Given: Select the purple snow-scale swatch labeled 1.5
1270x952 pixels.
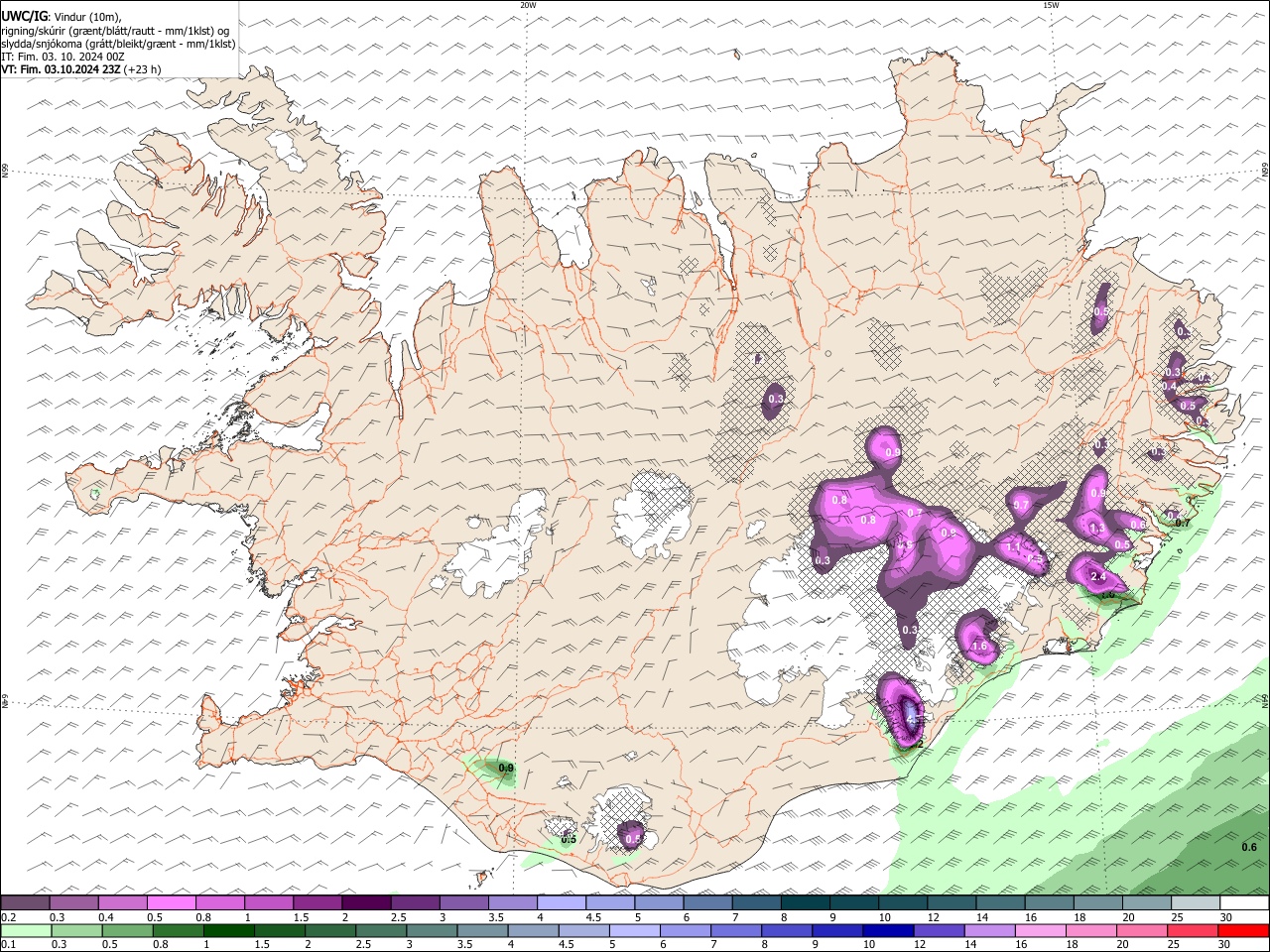Looking at the screenshot, I should (x=317, y=903).
